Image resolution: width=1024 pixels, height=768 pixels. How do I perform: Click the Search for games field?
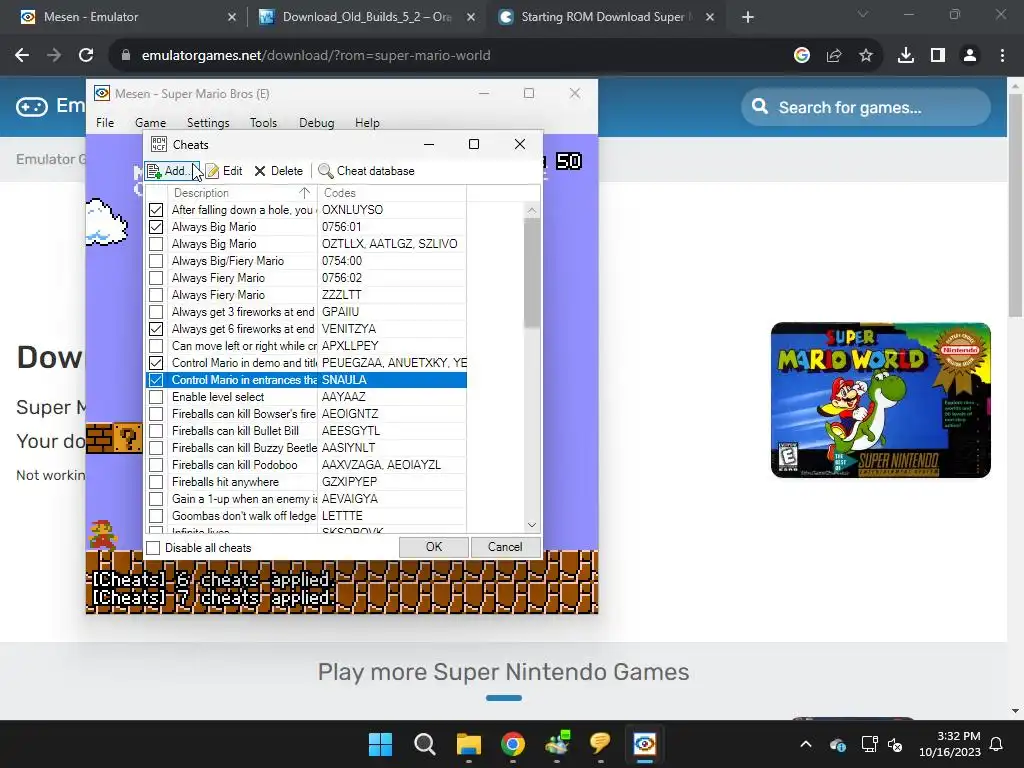[x=866, y=106]
